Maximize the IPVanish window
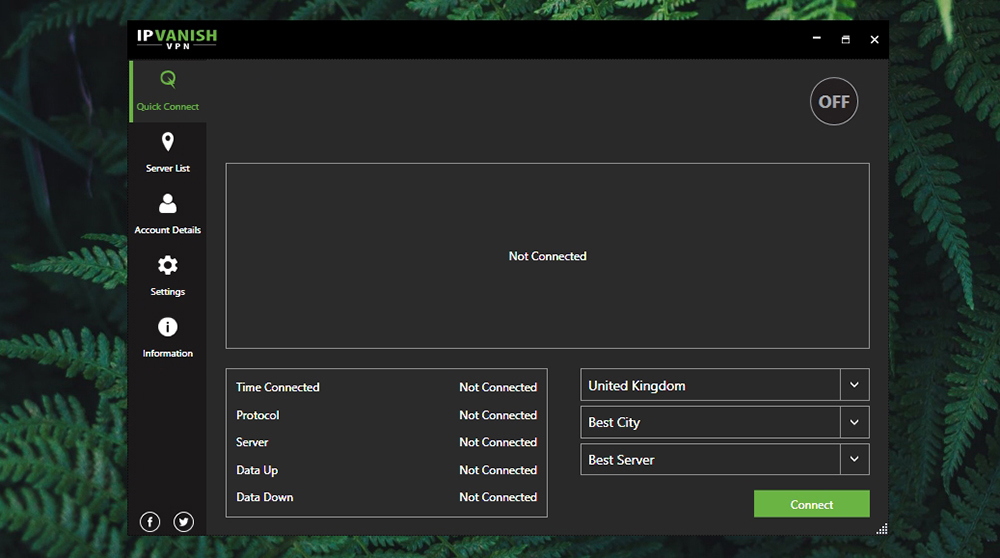1000x558 pixels. point(846,39)
